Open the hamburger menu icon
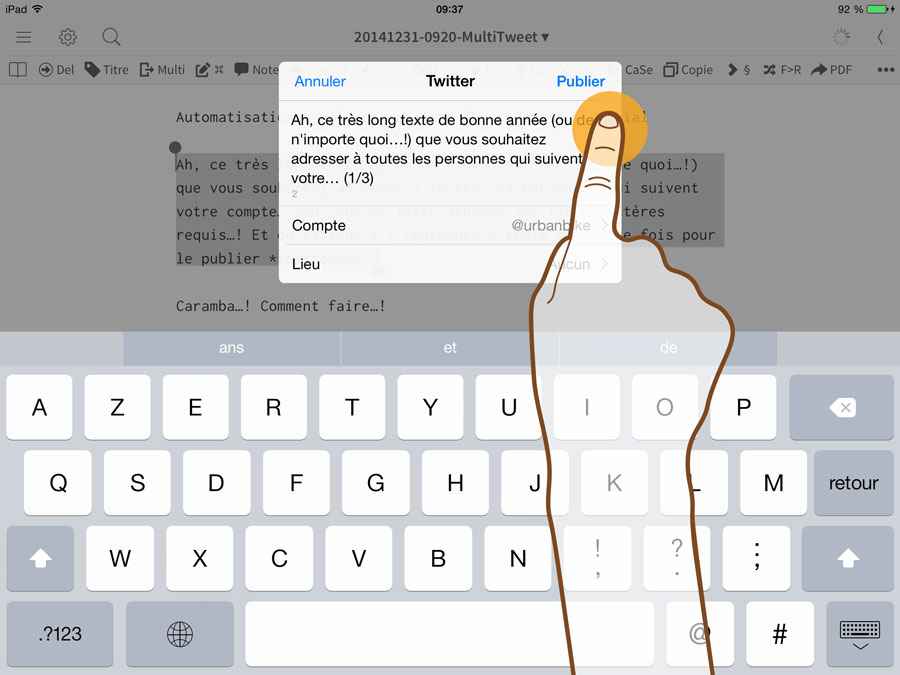Viewport: 900px width, 675px height. [x=23, y=37]
